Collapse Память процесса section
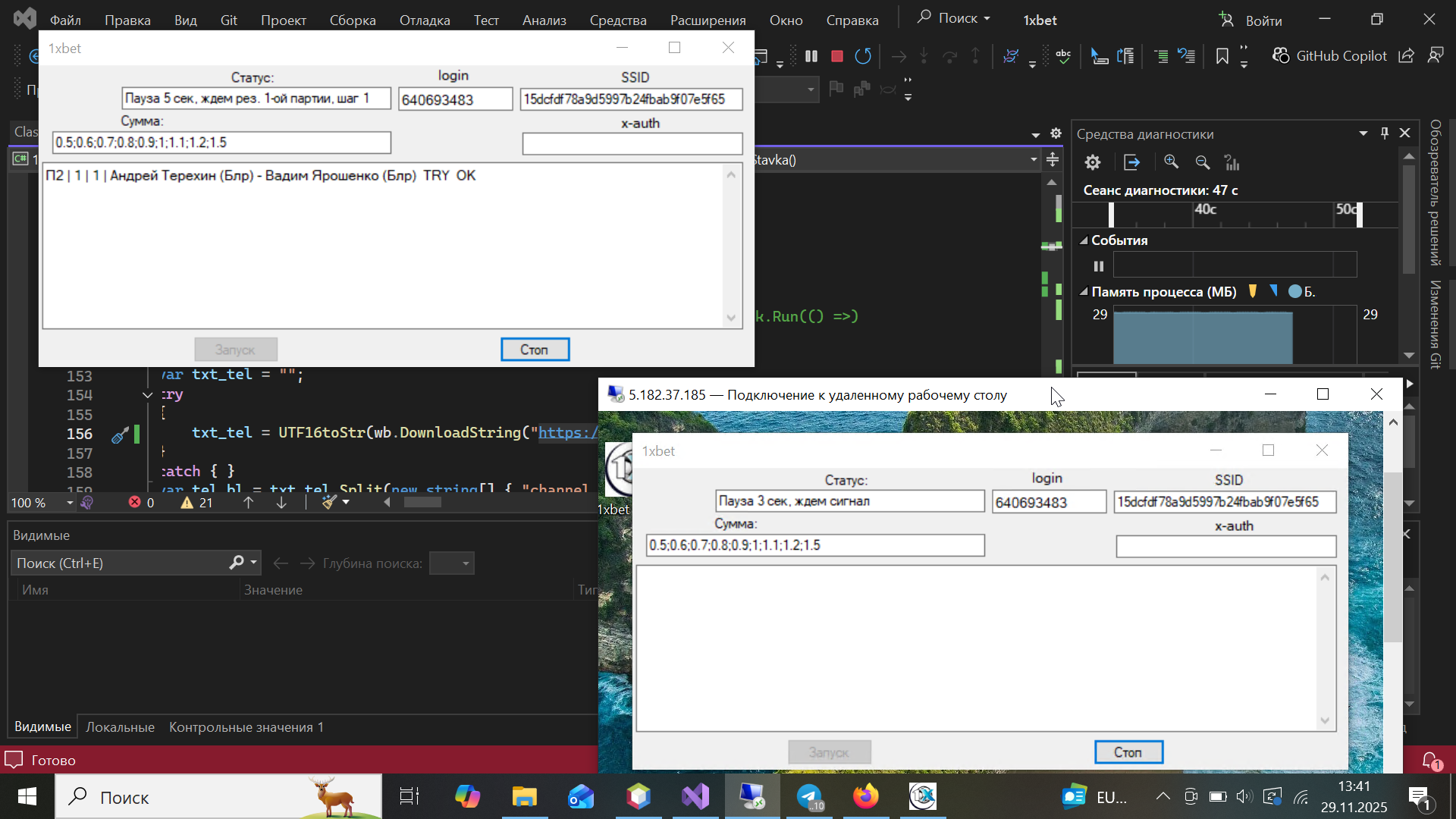Viewport: 1456px width, 819px height. pos(1084,292)
